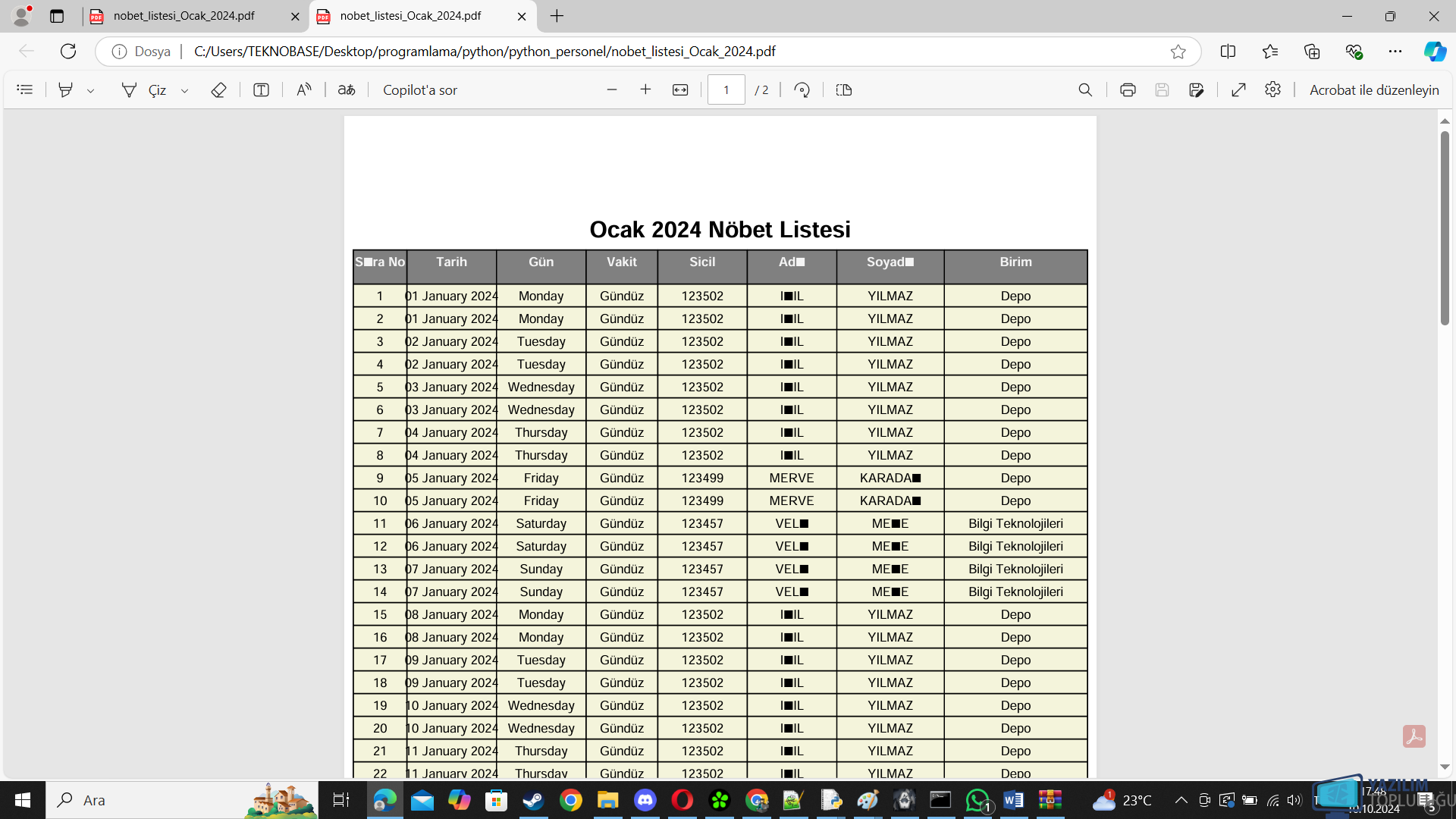Zoom out the PDF page
Screen dimensions: 1456x819
click(612, 89)
